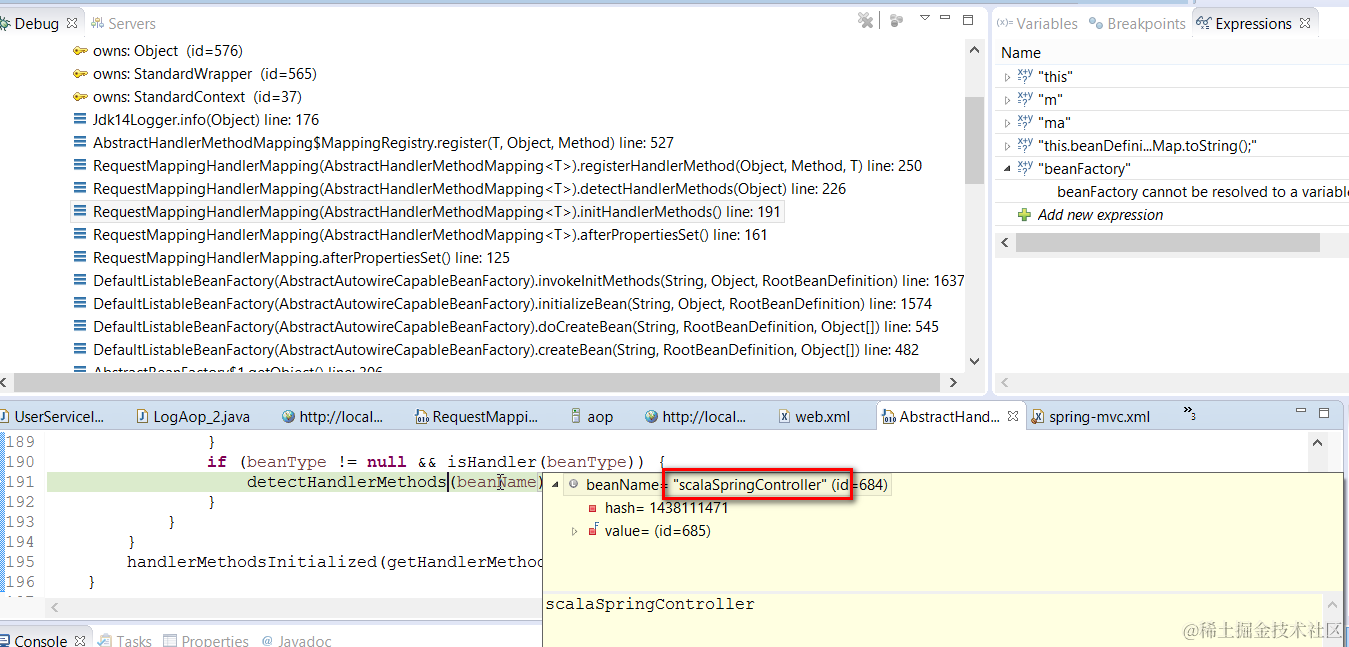This screenshot has height=647, width=1349.
Task: Open the Tasks tab
Action: 125,640
